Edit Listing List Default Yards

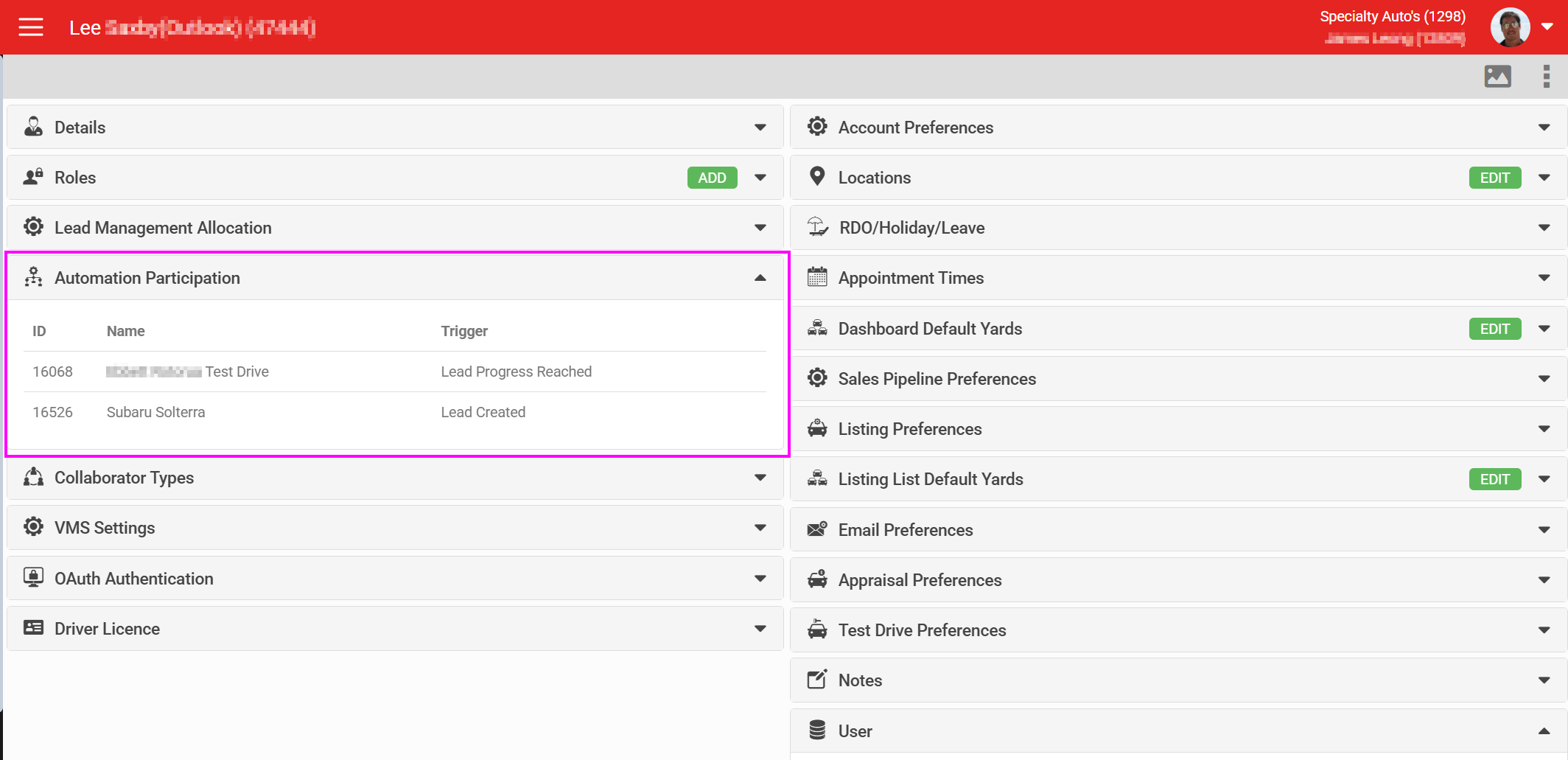(x=1494, y=479)
